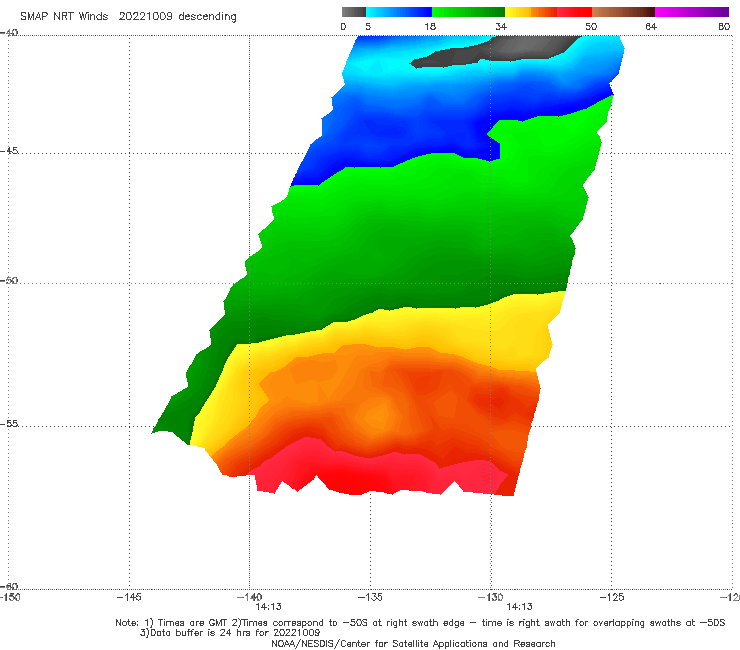Click the gray segment of the color bar

pos(354,12)
